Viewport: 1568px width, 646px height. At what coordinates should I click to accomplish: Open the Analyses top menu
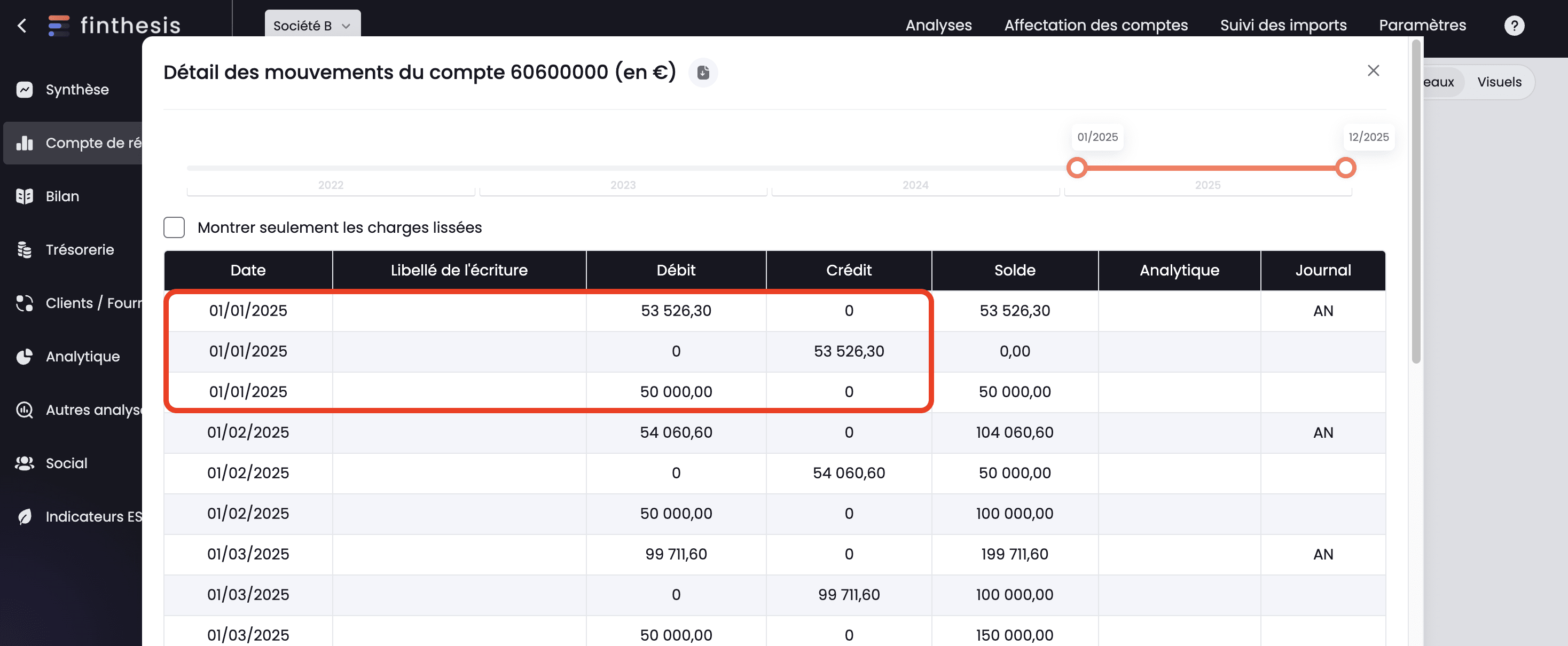tap(938, 26)
